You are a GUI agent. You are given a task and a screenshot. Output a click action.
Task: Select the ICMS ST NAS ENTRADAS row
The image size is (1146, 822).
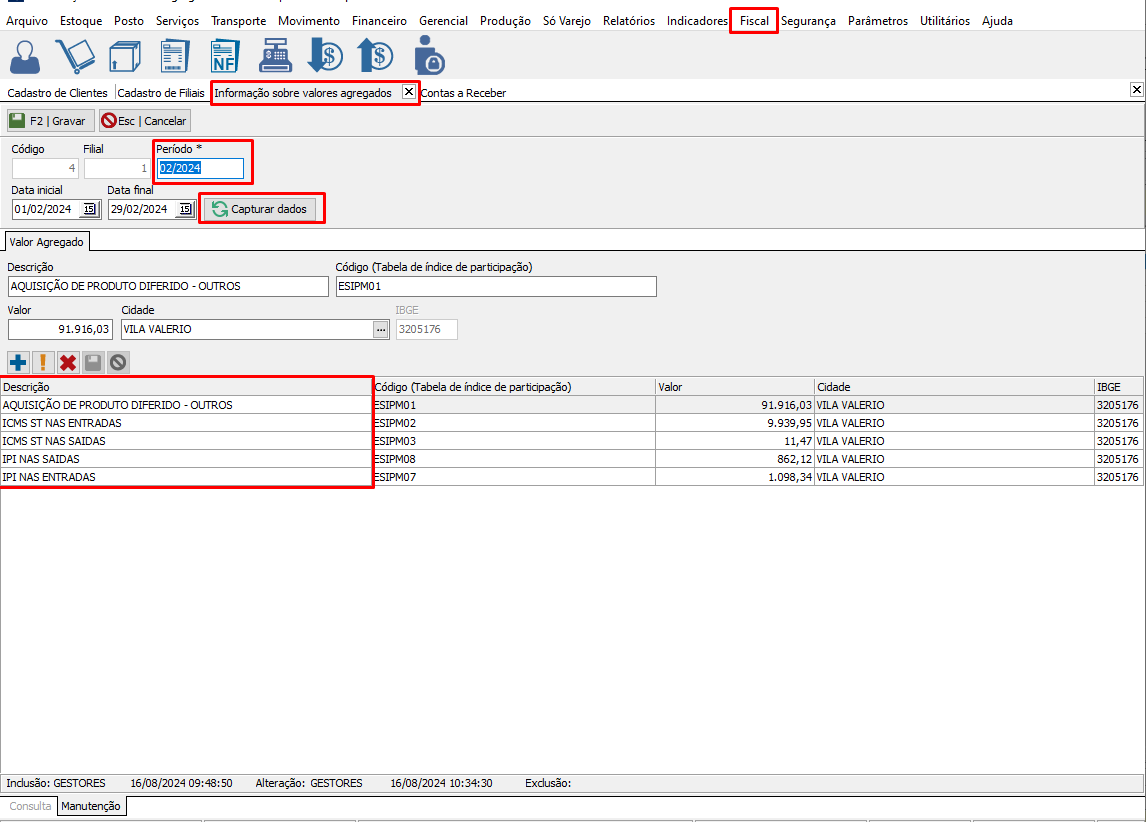click(x=186, y=423)
